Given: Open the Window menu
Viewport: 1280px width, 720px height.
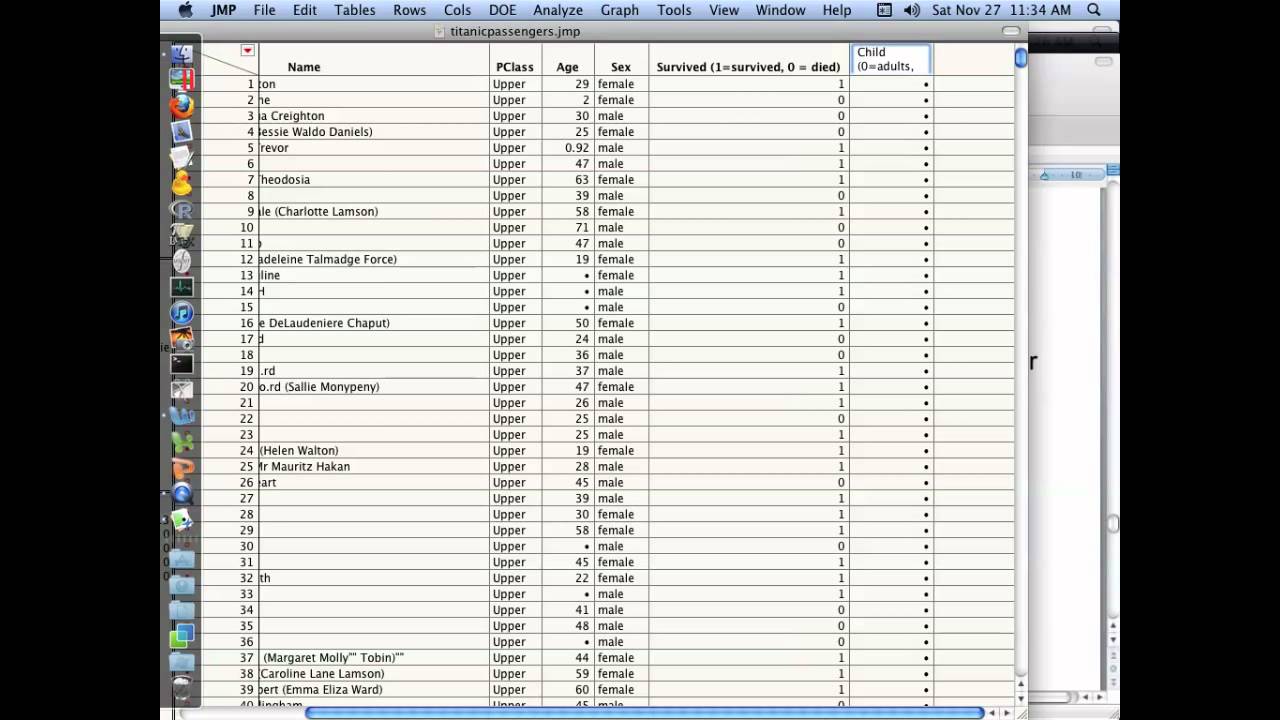Looking at the screenshot, I should click(x=781, y=10).
